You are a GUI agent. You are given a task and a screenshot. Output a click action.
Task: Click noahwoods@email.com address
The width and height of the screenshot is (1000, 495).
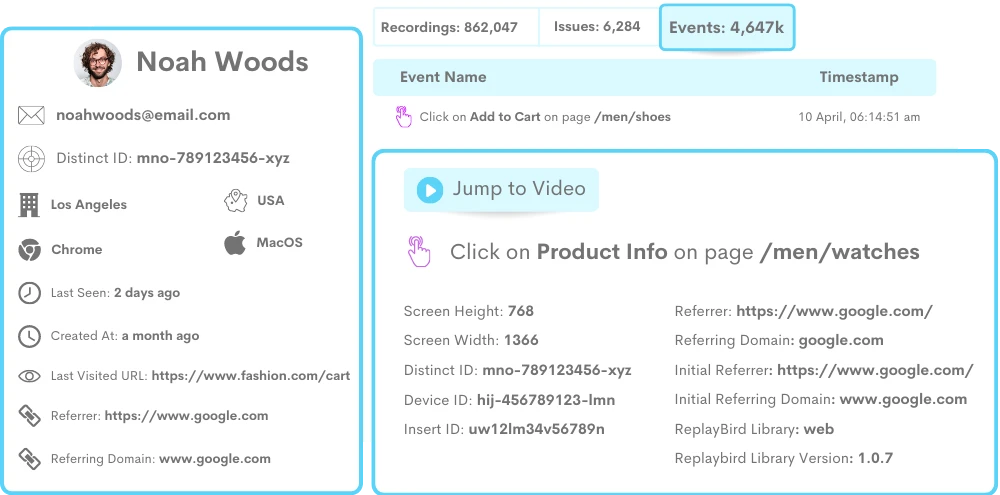[143, 115]
